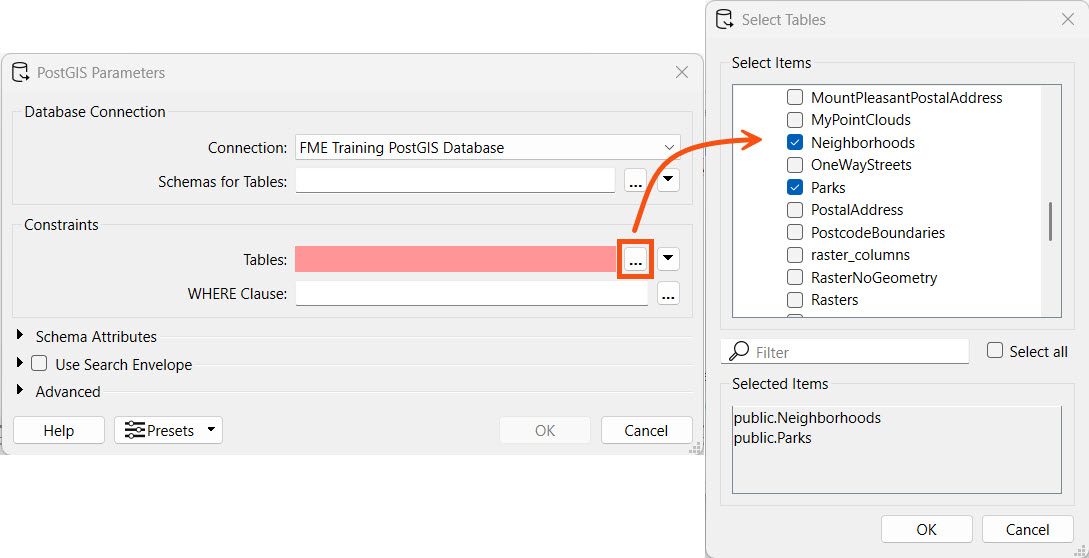Enable the Select all checkbox

995,351
